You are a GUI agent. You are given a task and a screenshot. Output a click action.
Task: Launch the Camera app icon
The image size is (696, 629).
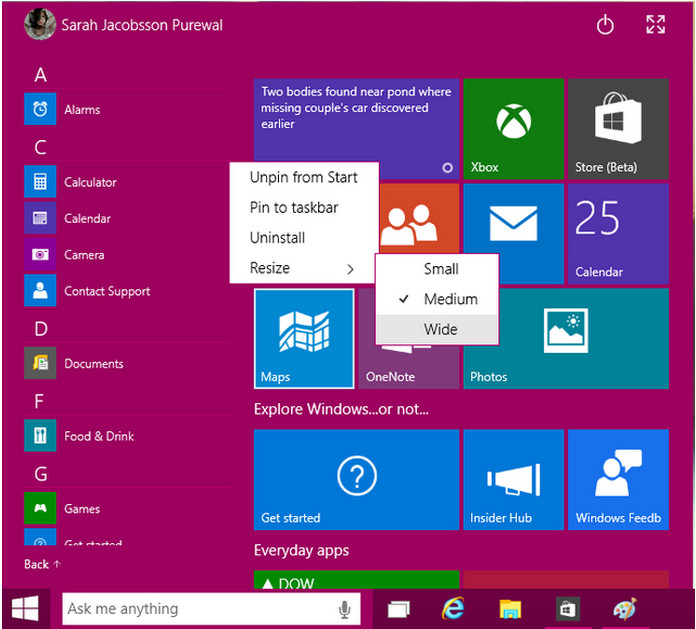point(40,254)
